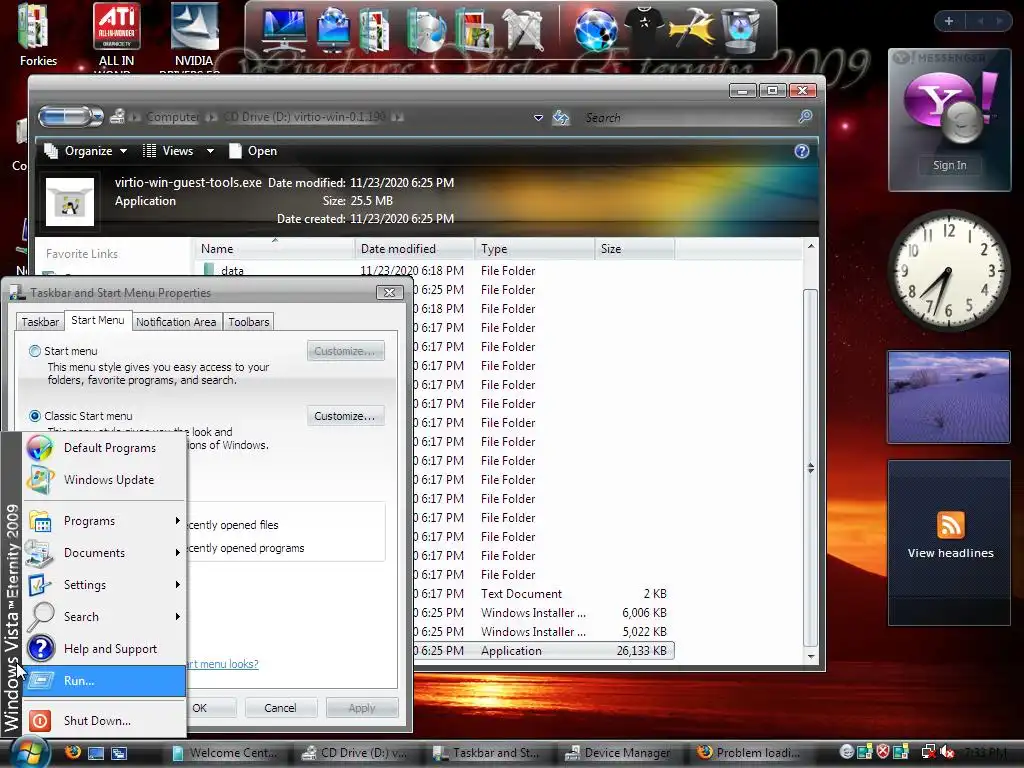Click the Start menu looks help link
The image size is (1024, 768).
pyautogui.click(x=223, y=664)
